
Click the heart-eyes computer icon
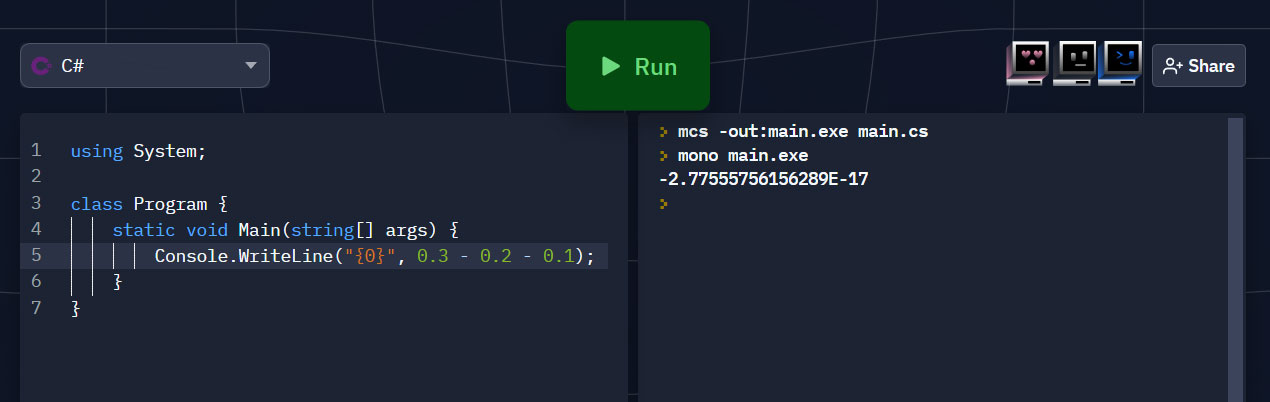click(1027, 64)
